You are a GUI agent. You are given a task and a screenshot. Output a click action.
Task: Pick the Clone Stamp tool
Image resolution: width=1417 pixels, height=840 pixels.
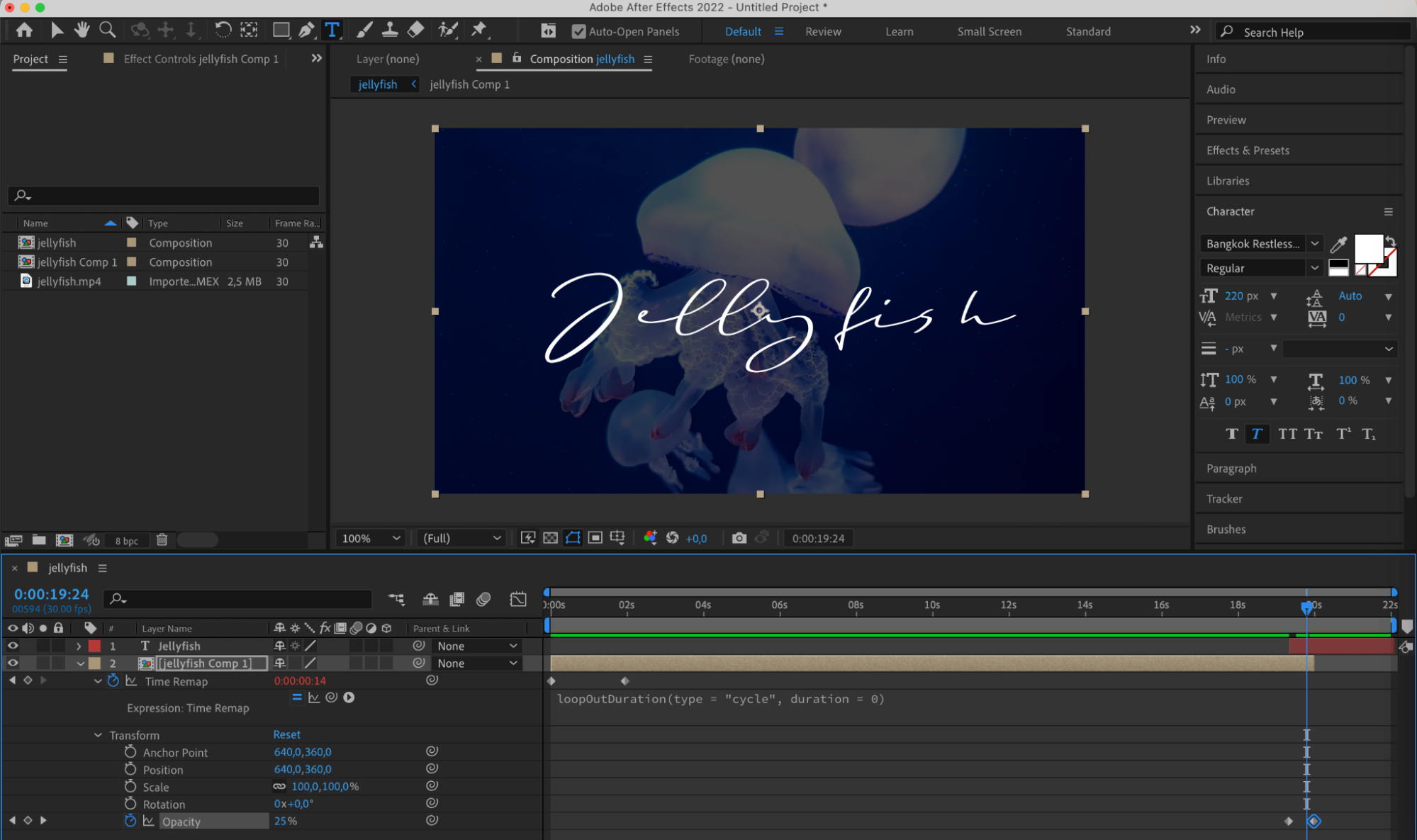389,30
